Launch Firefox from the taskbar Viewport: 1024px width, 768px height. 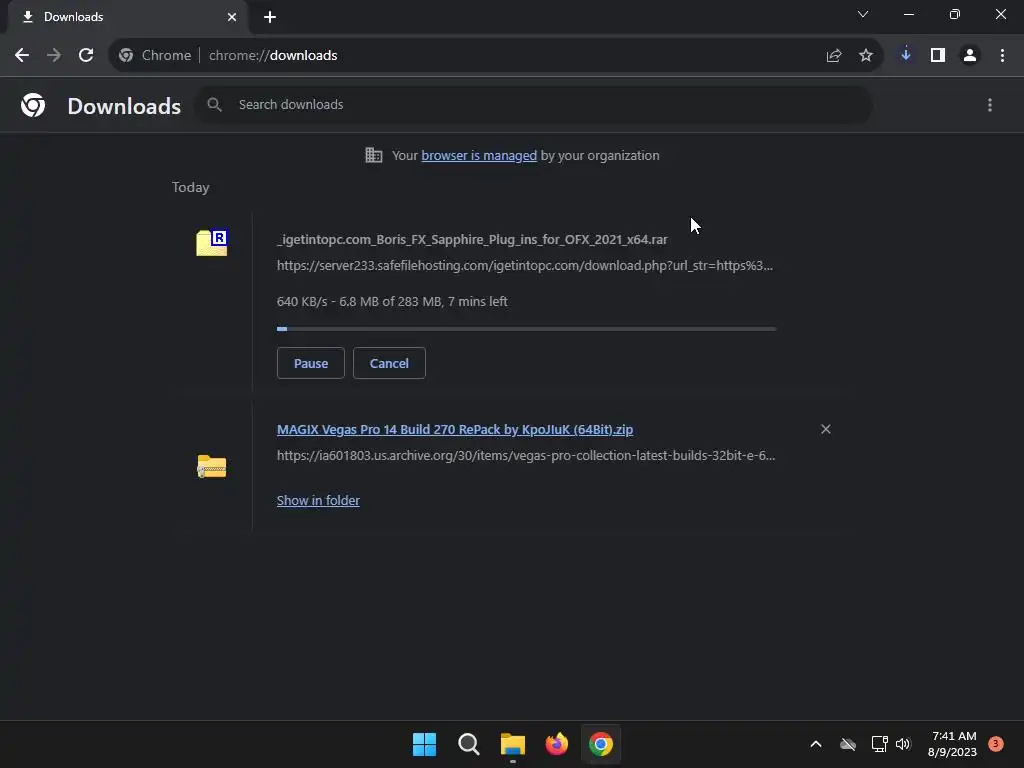(556, 744)
